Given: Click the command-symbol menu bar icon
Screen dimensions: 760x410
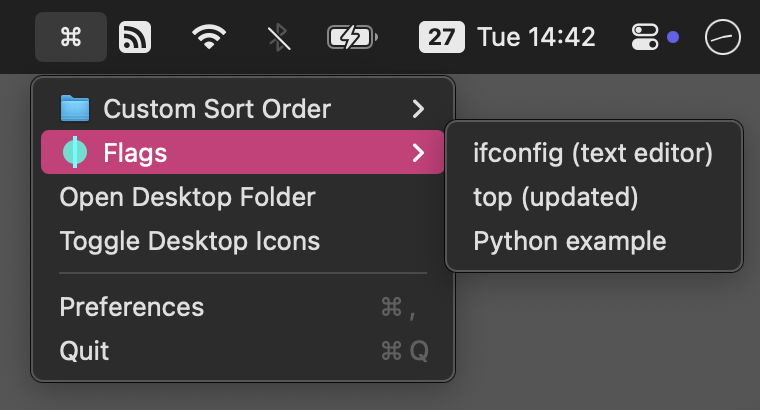Looking at the screenshot, I should (x=70, y=38).
